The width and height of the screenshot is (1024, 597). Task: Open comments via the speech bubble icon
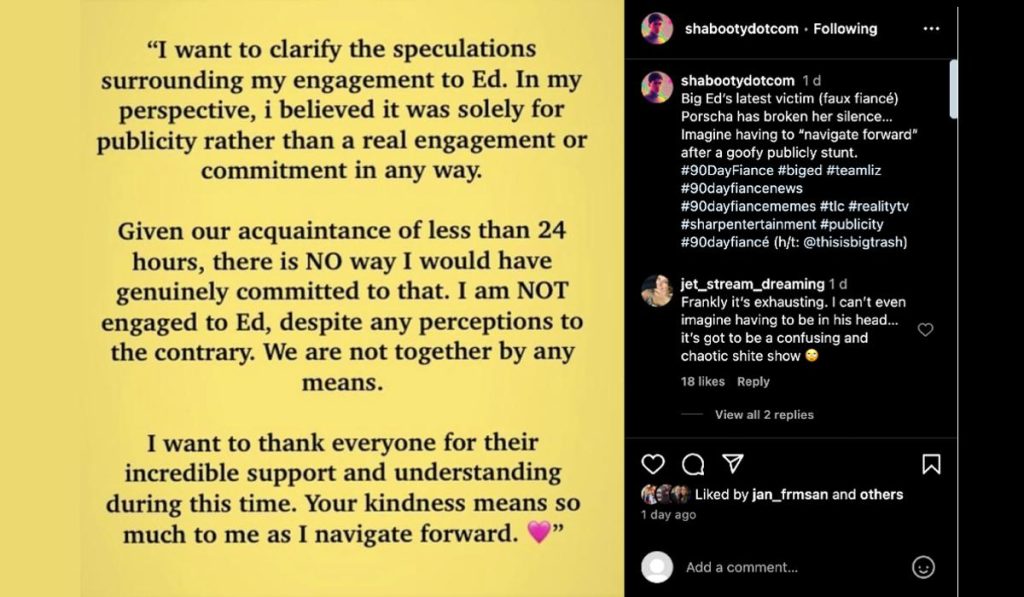693,464
